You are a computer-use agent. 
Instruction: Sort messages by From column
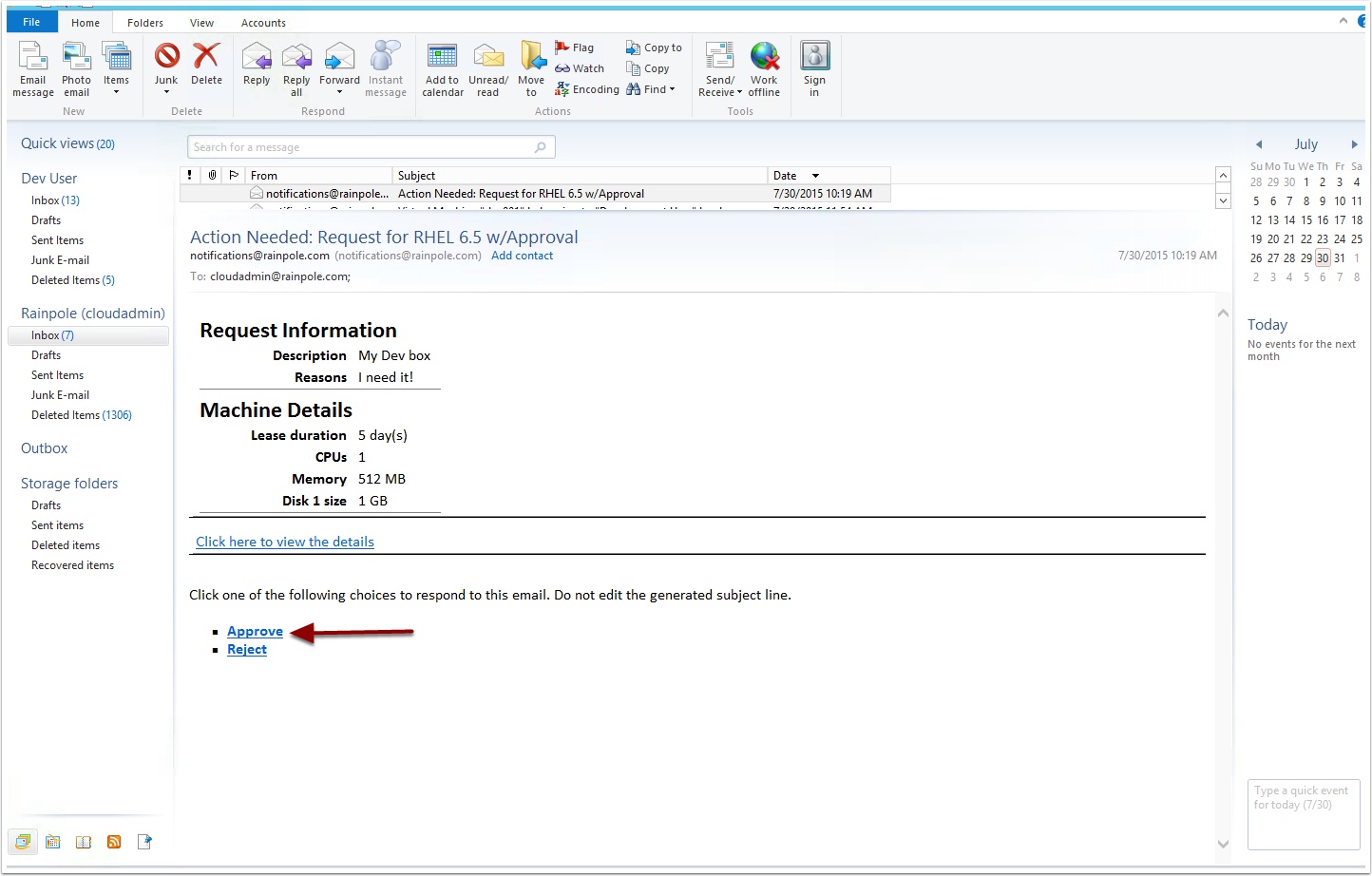click(318, 175)
